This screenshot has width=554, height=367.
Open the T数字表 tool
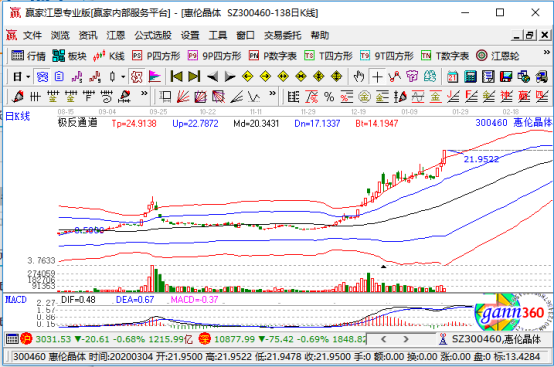point(445,56)
